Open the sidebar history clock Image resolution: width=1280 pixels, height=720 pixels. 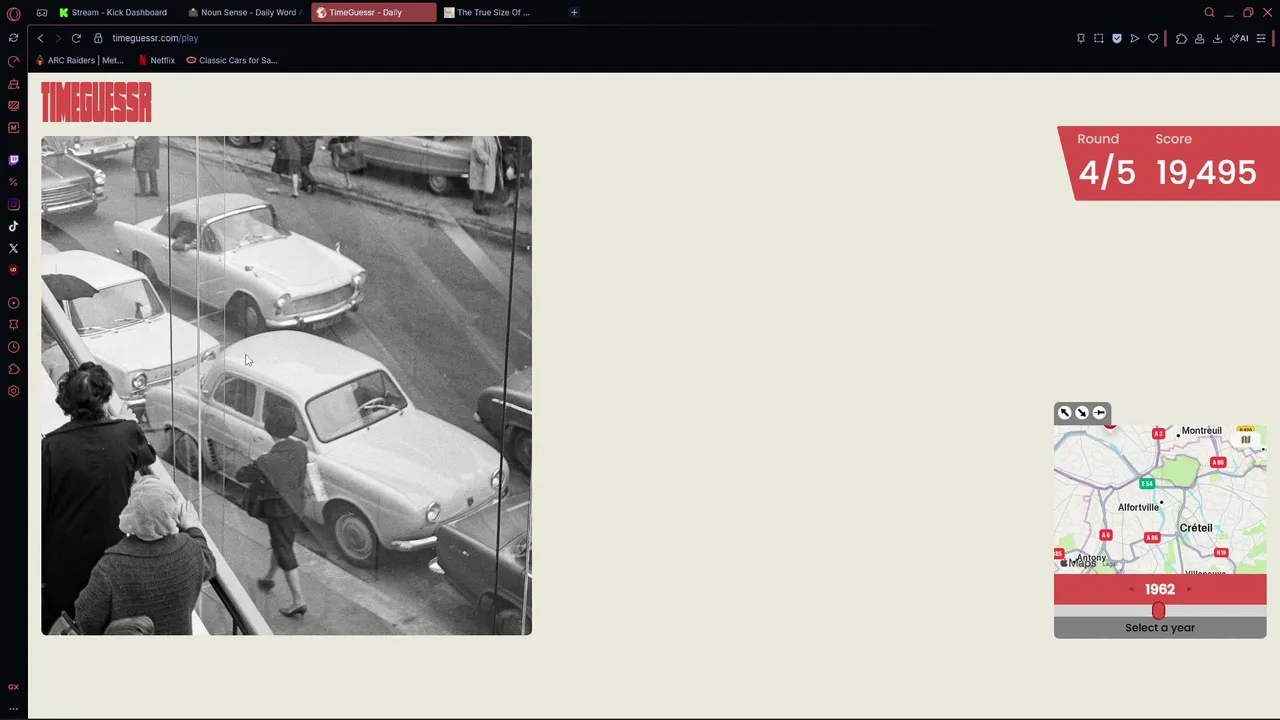pyautogui.click(x=13, y=347)
